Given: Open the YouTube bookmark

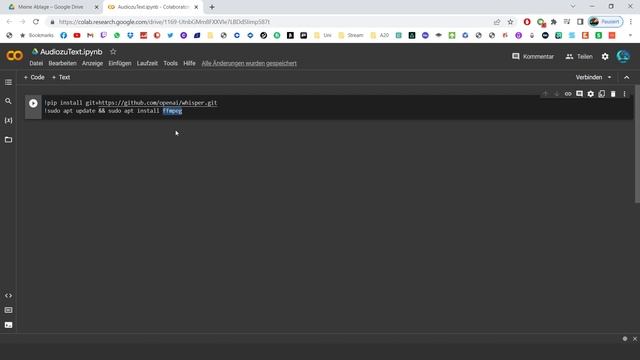Looking at the screenshot, I should point(77,36).
